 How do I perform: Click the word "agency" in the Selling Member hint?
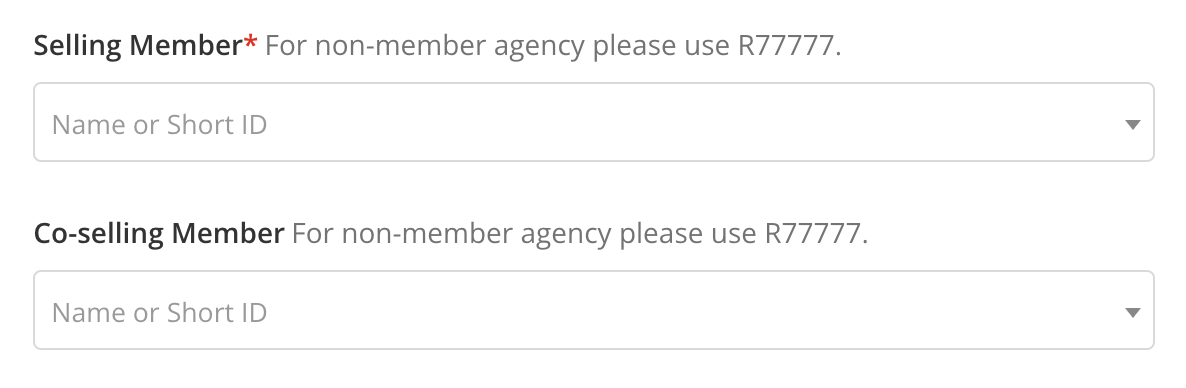(539, 48)
